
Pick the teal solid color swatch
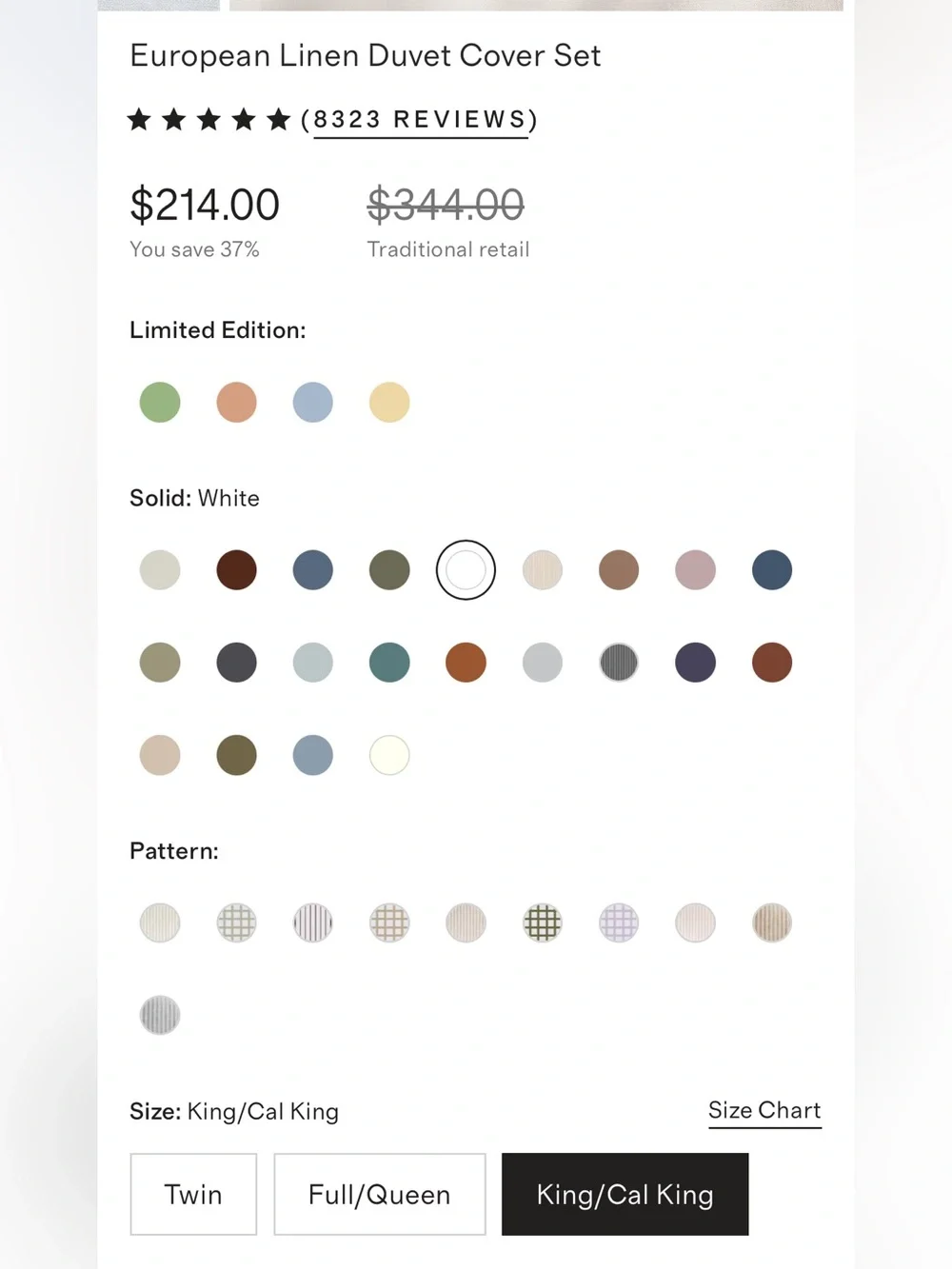coord(389,663)
